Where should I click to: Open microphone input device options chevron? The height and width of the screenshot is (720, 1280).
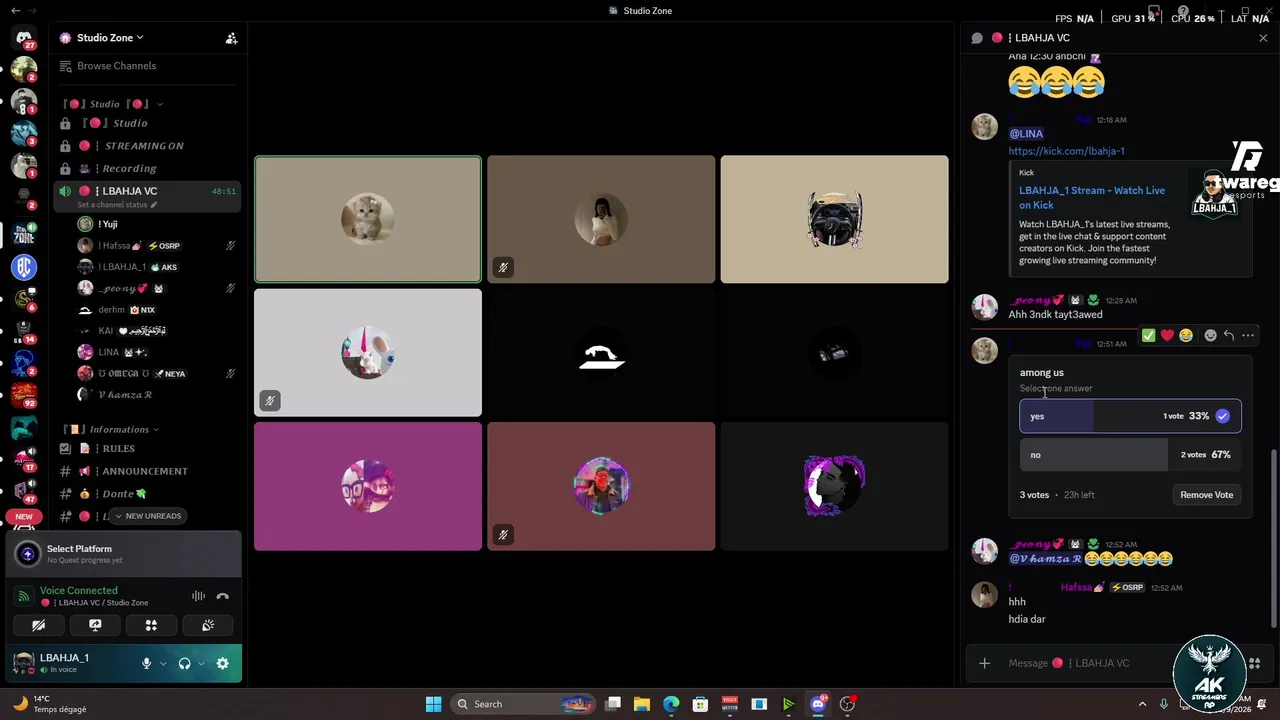[x=162, y=663]
